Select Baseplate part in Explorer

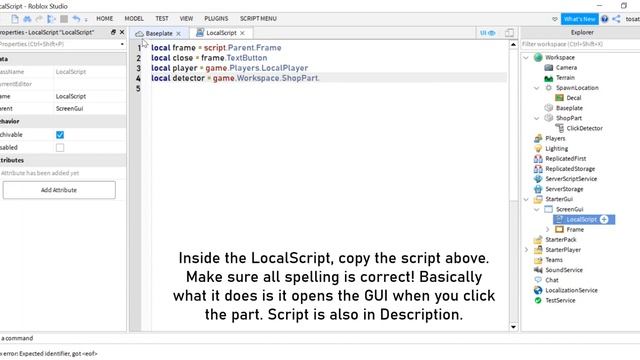tap(569, 108)
